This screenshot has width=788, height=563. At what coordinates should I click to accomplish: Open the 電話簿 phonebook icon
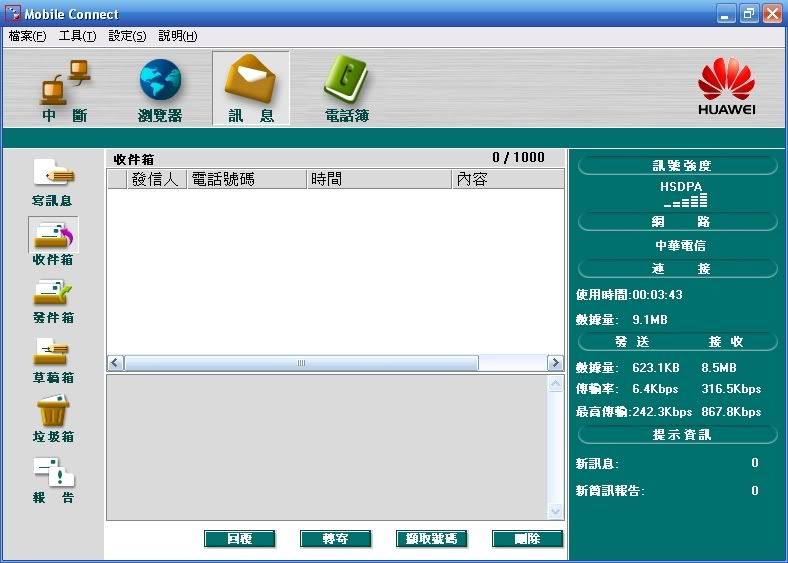(x=346, y=86)
